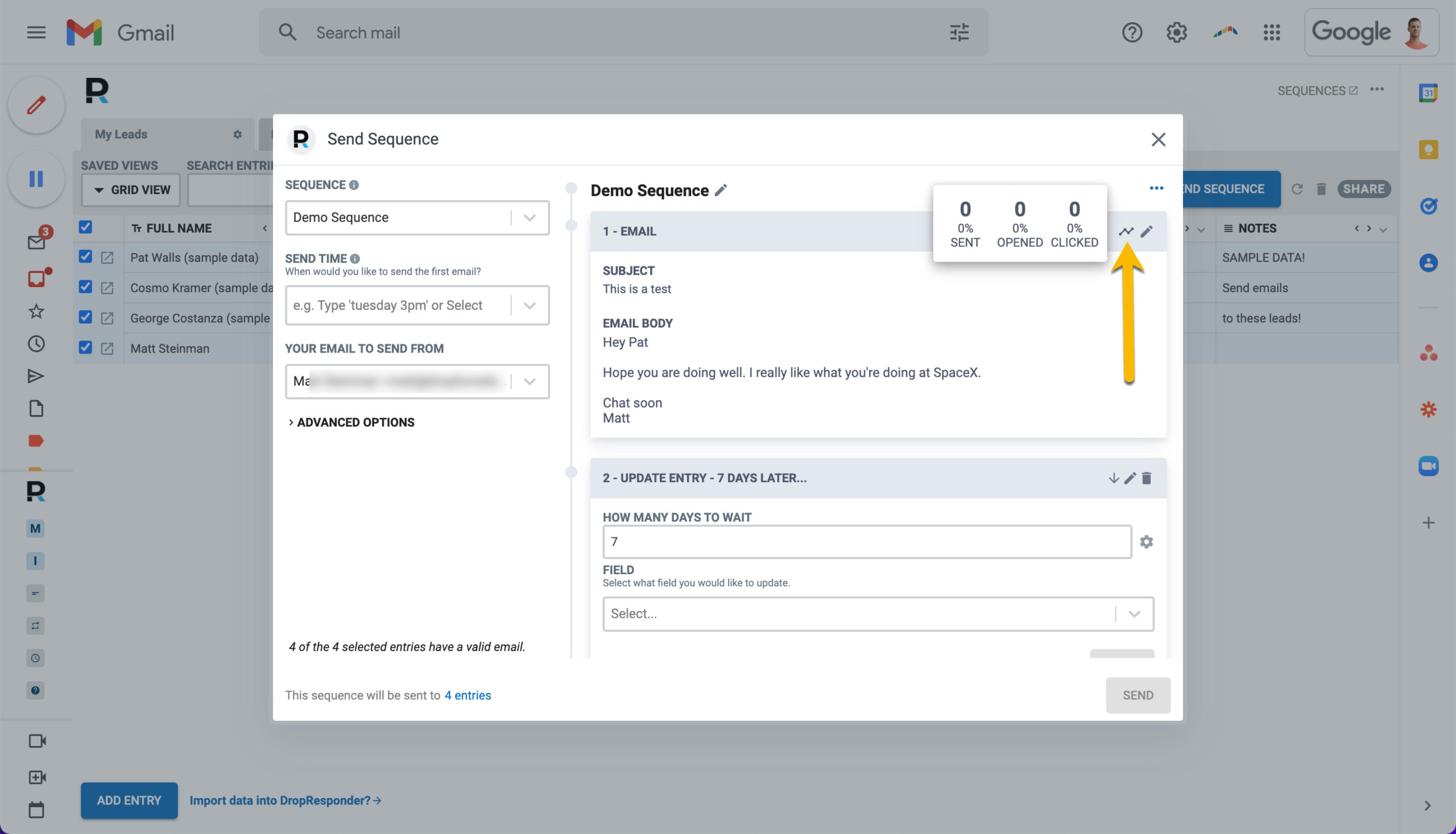Uncheck the Pat Walls row checkbox
Viewport: 1456px width, 834px height.
pos(85,256)
